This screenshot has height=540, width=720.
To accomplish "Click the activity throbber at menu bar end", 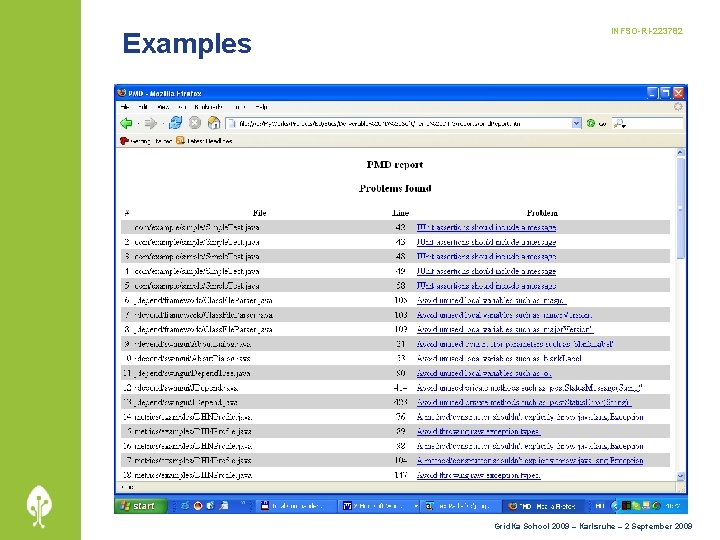I will [x=678, y=107].
